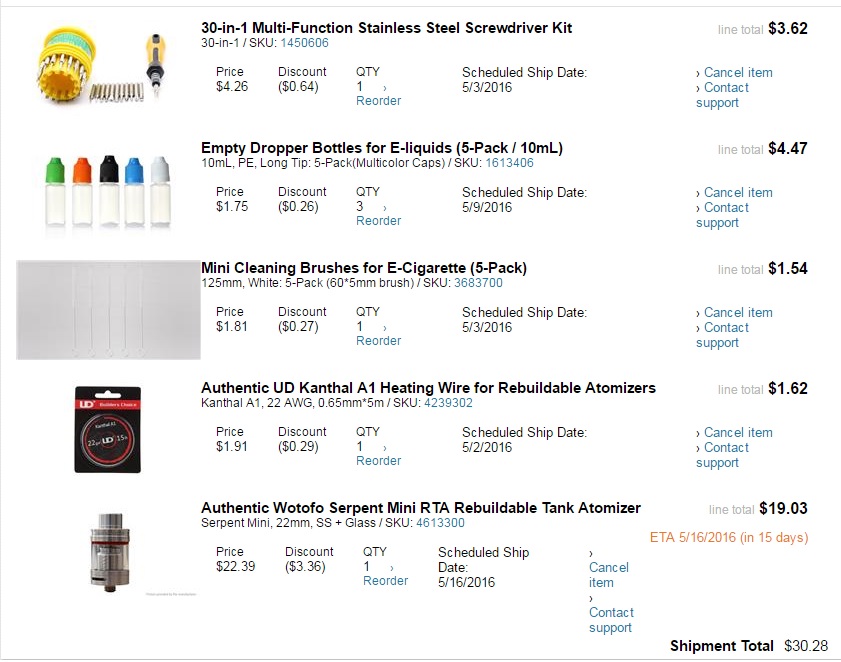Reorder the Empty Dropper Bottles

378,221
